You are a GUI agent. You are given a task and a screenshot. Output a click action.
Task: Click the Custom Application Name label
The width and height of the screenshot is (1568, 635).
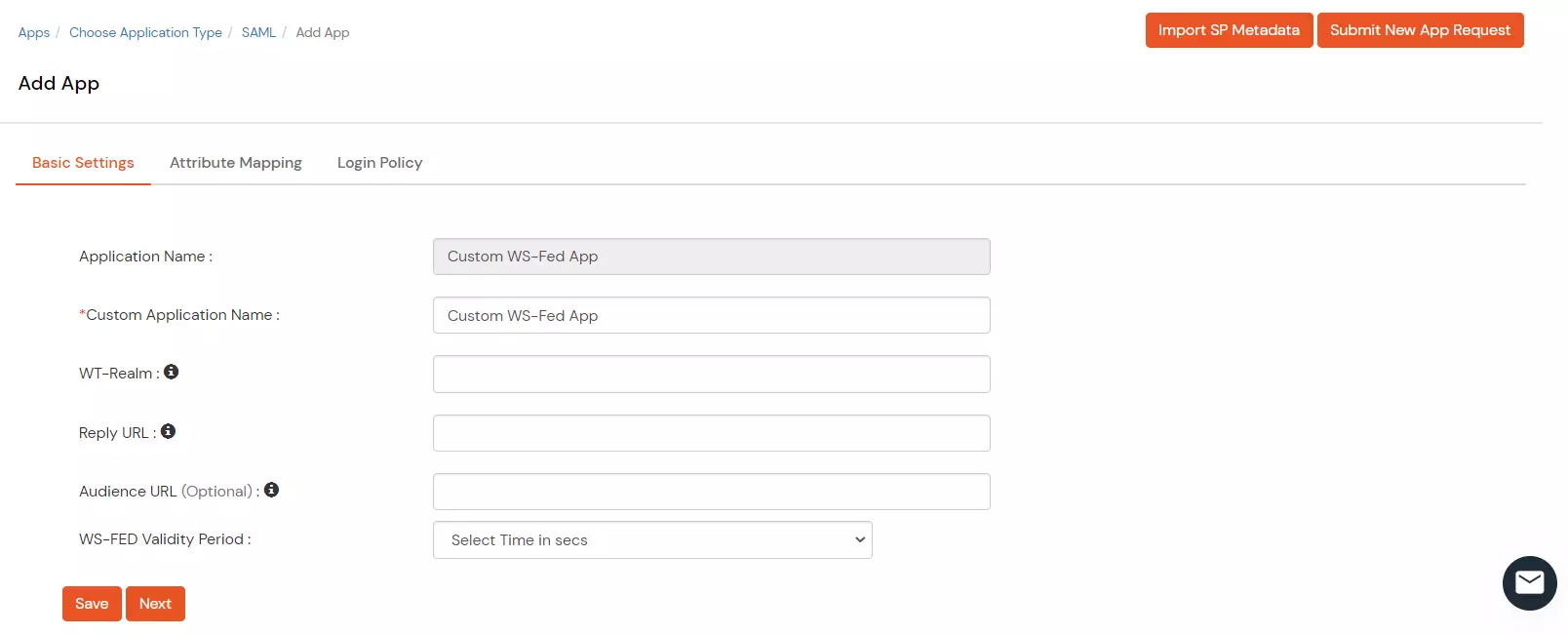tap(179, 315)
